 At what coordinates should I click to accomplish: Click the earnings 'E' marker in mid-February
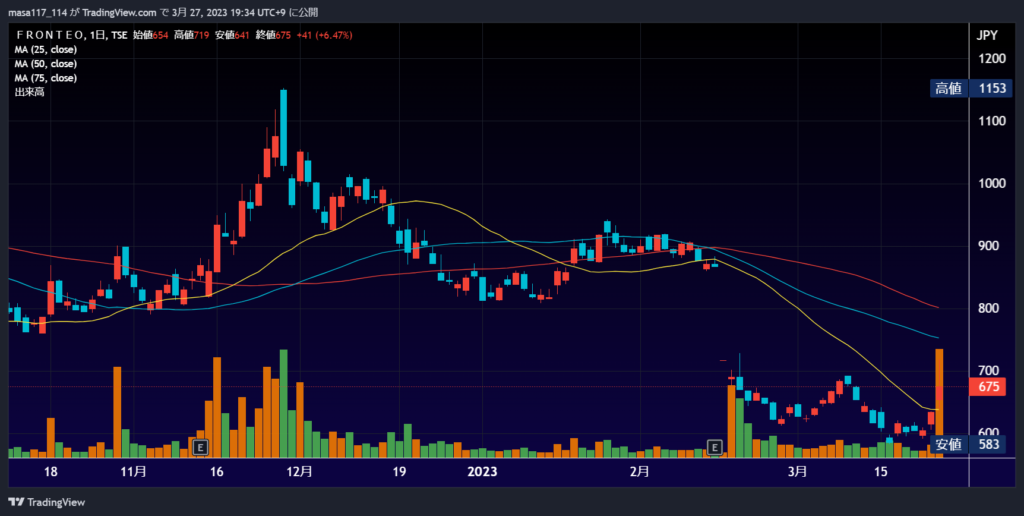[x=715, y=447]
